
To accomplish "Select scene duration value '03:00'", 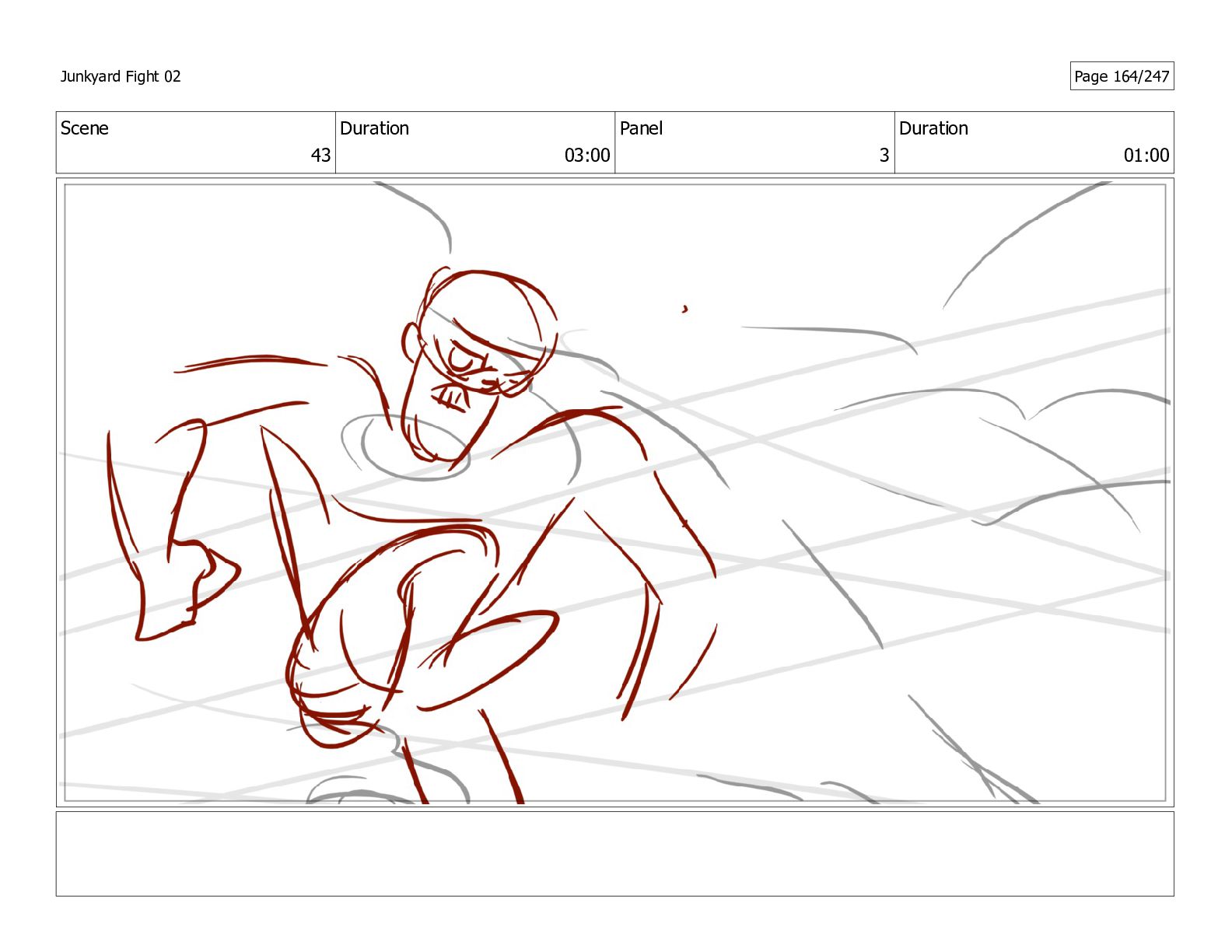I will point(587,156).
